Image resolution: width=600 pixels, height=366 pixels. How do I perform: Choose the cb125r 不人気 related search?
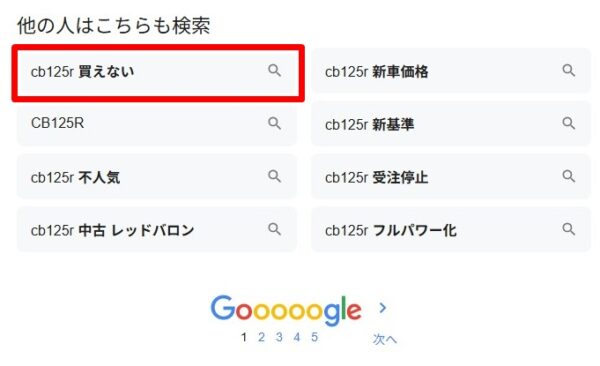pos(75,177)
